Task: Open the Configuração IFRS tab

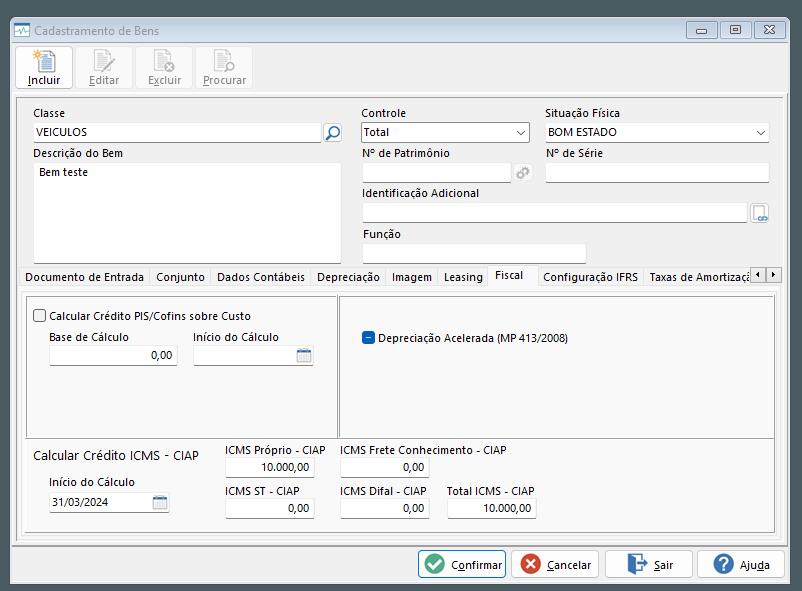Action: (590, 277)
